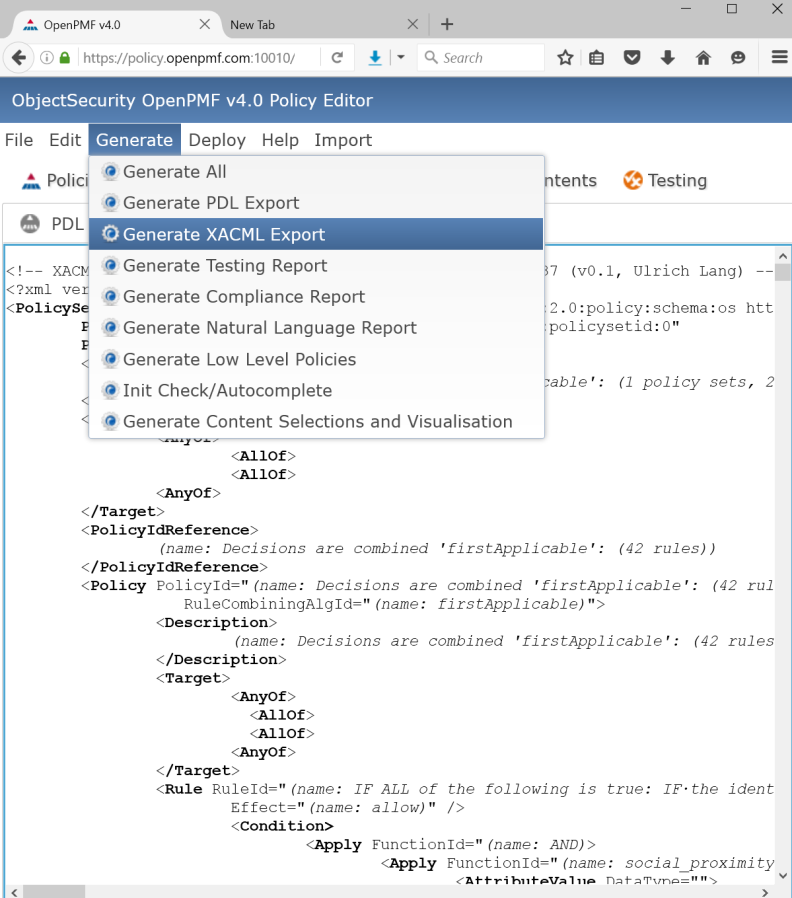
Task: Click the horizontal scrollbar left arrow
Action: (x=15, y=892)
